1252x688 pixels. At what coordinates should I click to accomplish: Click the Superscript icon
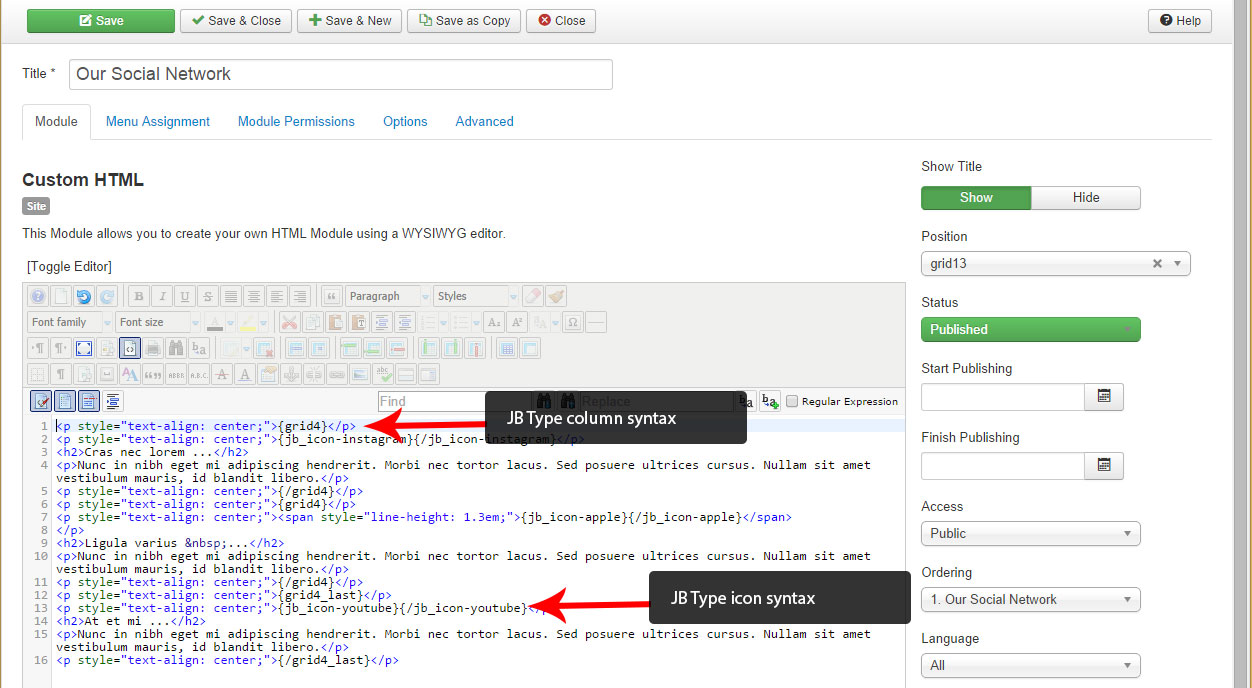click(x=517, y=322)
